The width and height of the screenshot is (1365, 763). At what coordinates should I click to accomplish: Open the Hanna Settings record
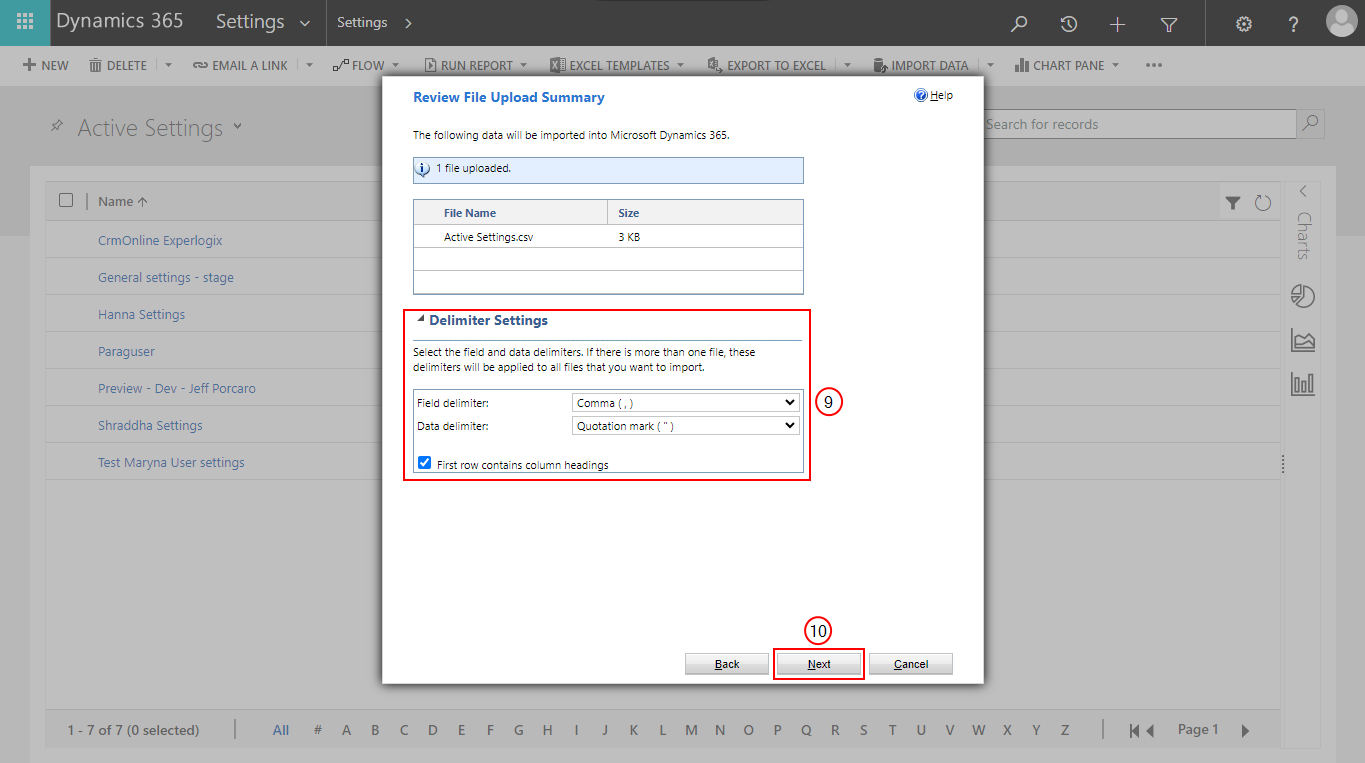click(x=141, y=314)
